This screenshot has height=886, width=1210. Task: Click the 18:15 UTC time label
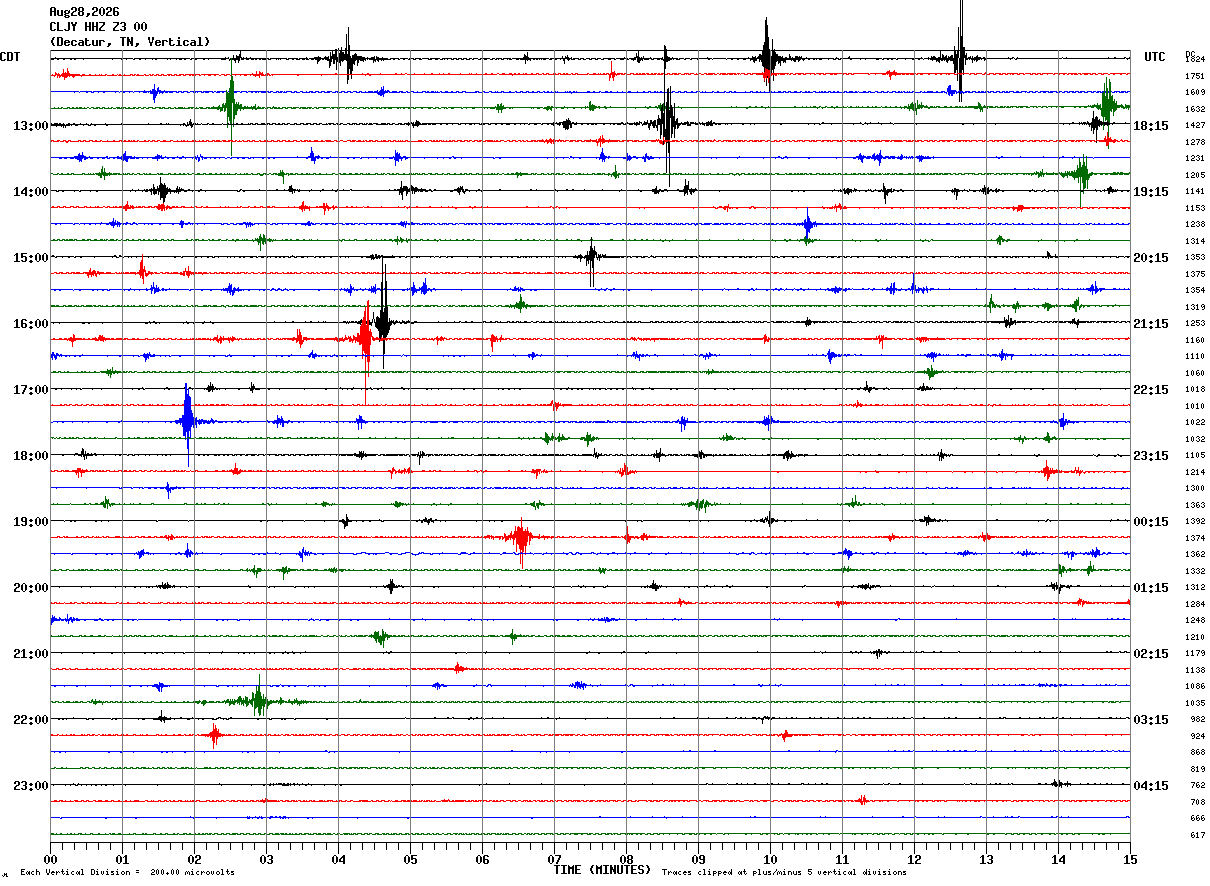(1151, 126)
